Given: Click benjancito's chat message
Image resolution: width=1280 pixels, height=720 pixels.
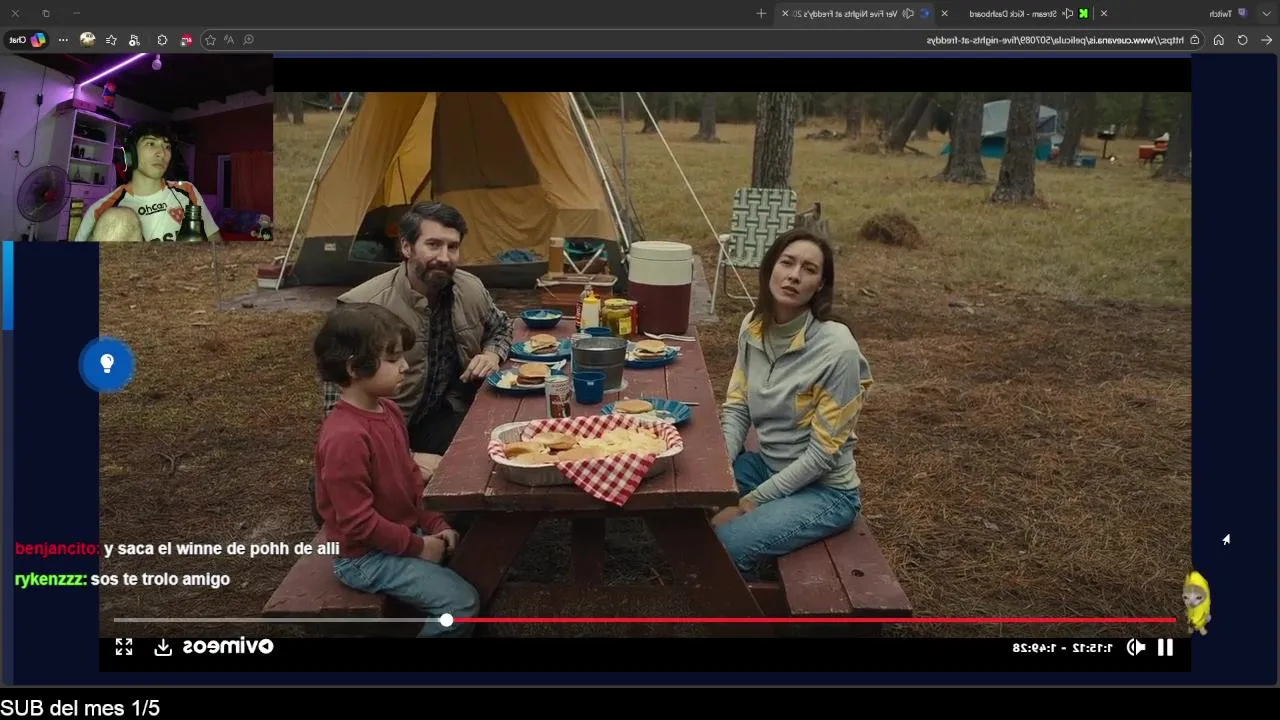Looking at the screenshot, I should coord(177,549).
